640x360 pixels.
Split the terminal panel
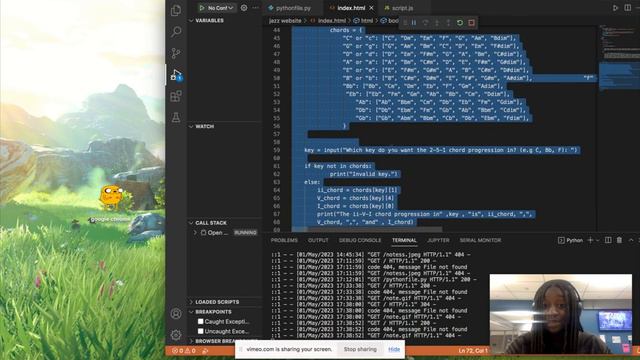point(608,240)
